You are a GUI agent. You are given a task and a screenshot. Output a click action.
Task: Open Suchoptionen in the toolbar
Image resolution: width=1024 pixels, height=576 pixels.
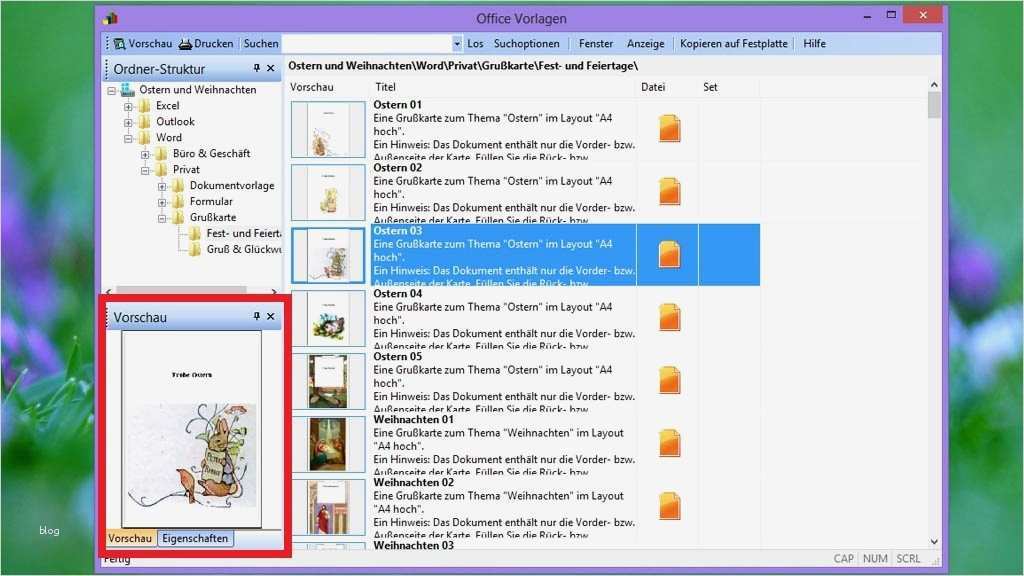526,44
